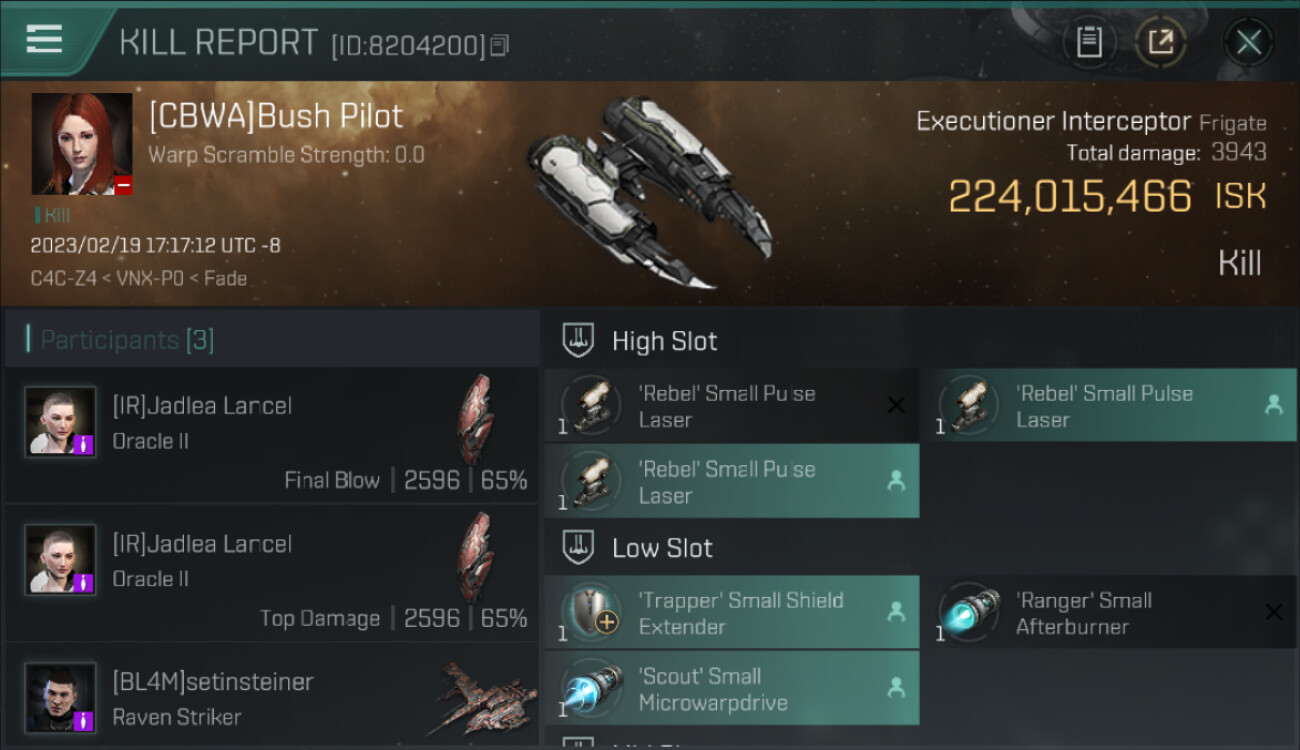Close the kill report window
The width and height of the screenshot is (1300, 750).
tap(1248, 42)
